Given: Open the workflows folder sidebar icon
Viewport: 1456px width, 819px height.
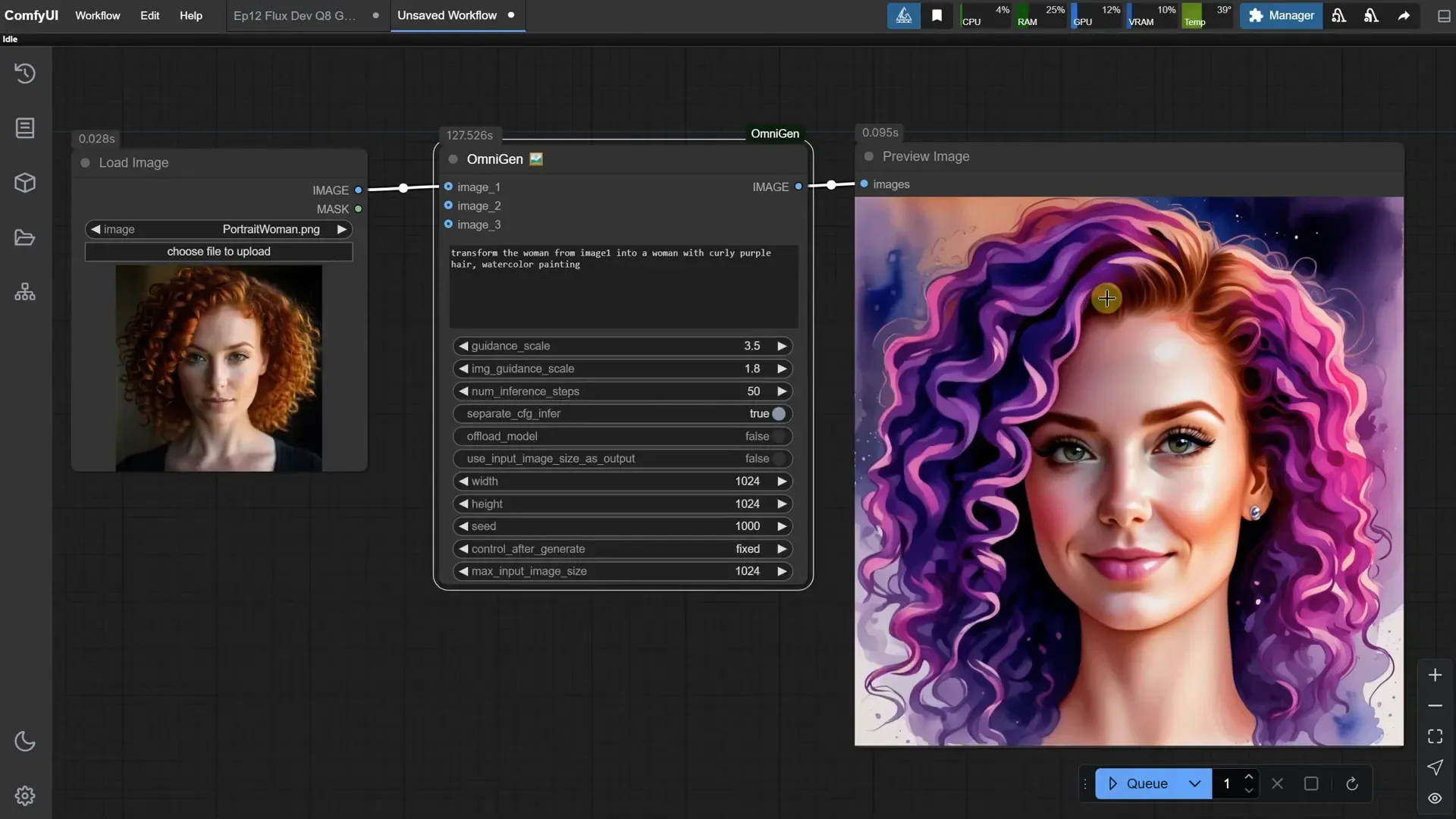Looking at the screenshot, I should click(25, 238).
